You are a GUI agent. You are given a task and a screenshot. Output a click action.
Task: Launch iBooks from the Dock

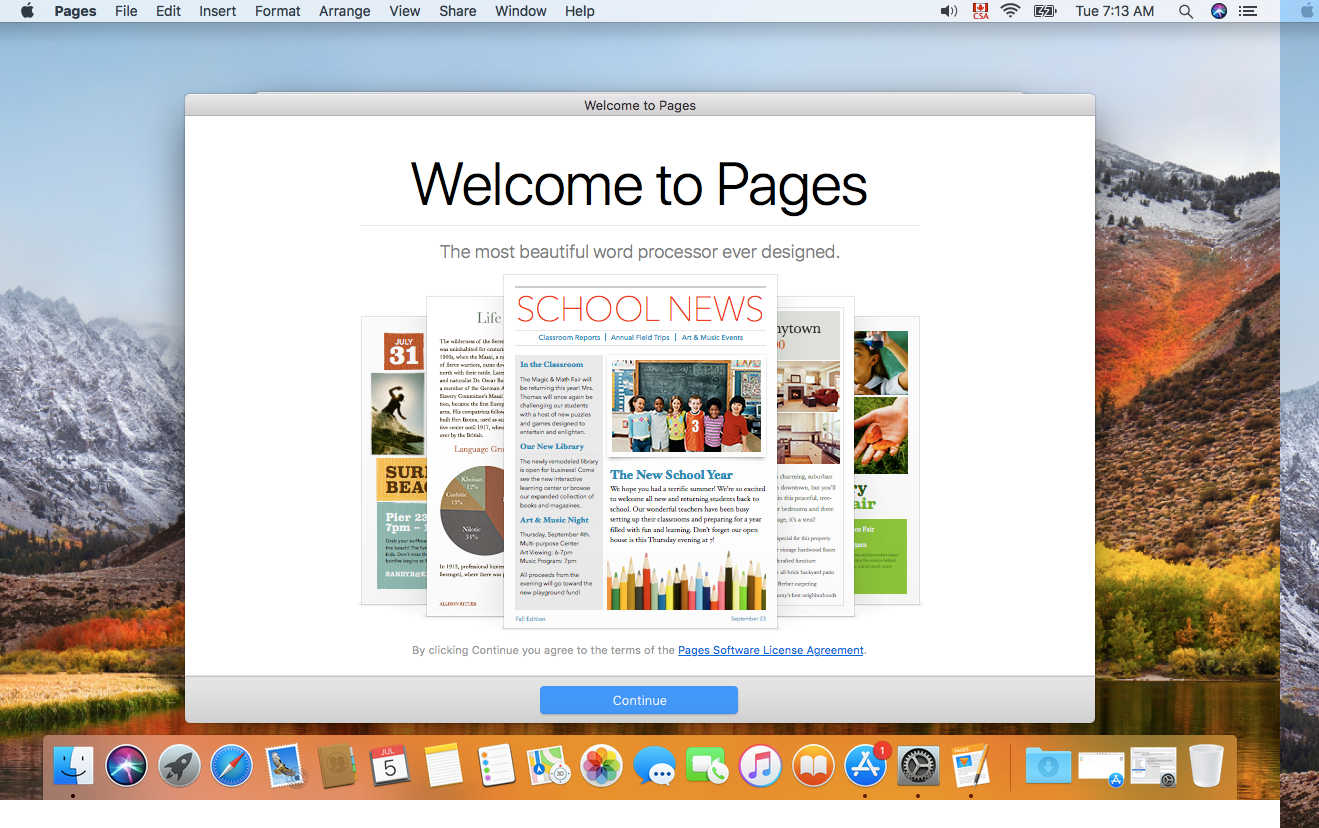pos(813,767)
